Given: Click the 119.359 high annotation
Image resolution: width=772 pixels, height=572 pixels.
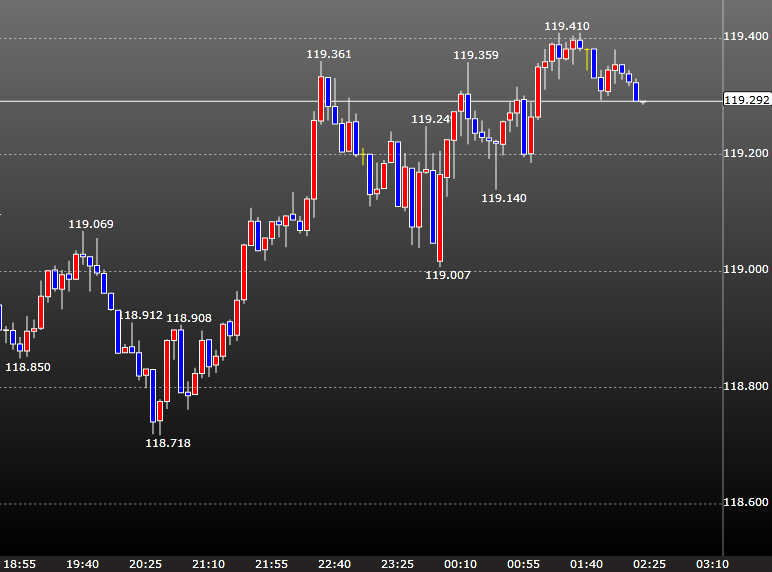Looking at the screenshot, I should pos(475,55).
